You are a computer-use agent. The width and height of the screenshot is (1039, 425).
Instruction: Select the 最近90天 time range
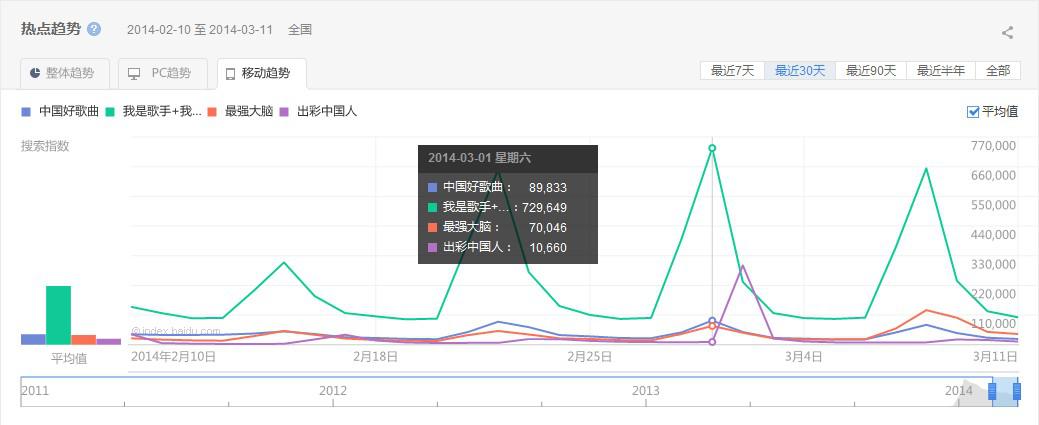tap(871, 70)
